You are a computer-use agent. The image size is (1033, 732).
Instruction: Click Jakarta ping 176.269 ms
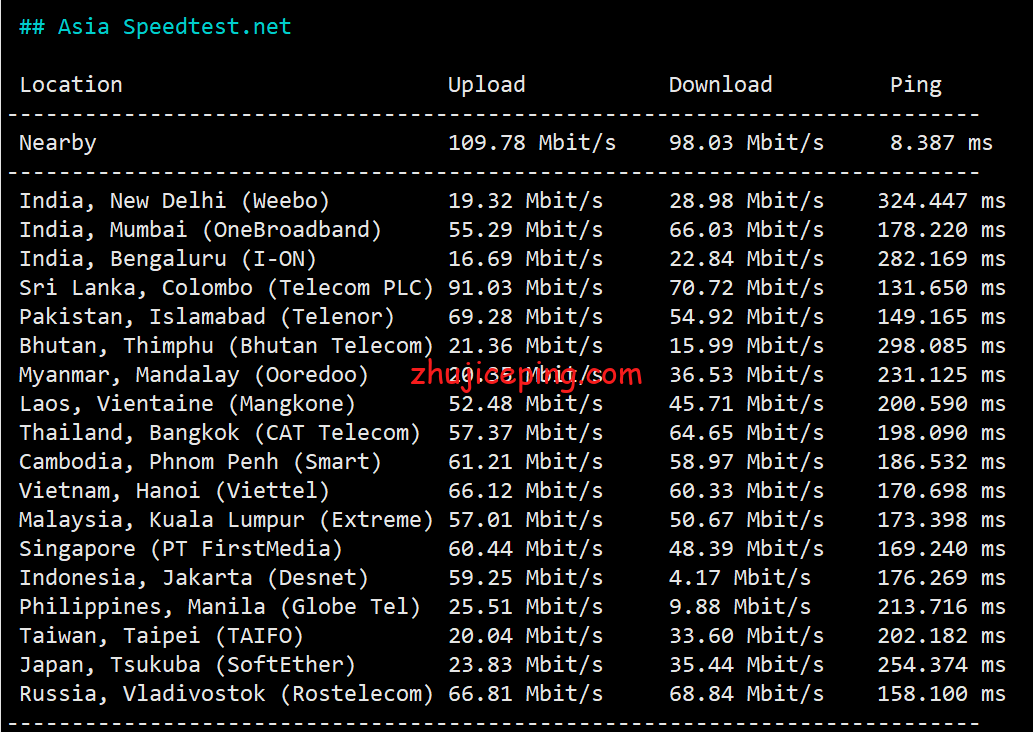click(x=941, y=578)
